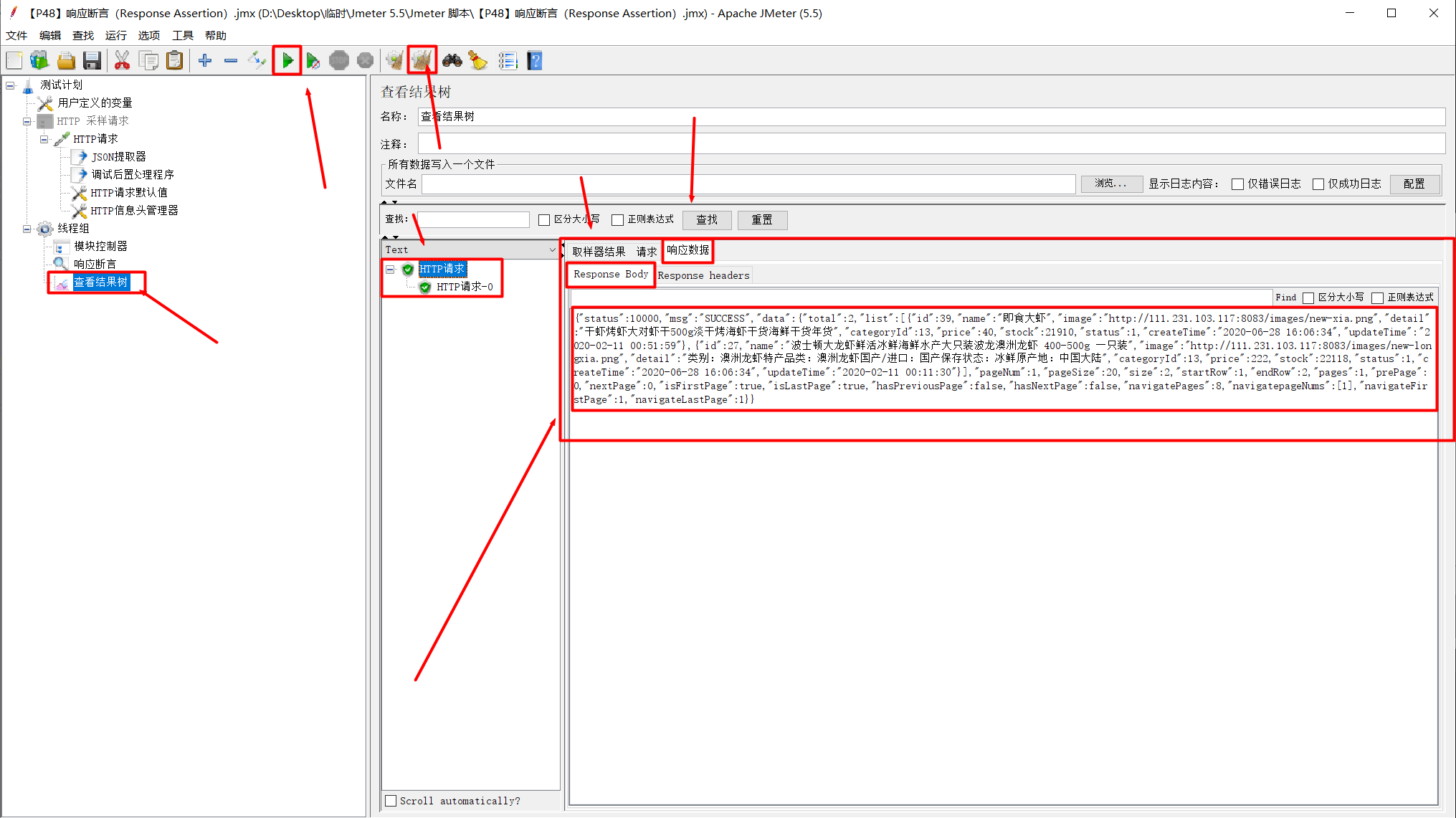The height and width of the screenshot is (818, 1456).
Task: Click the 重置 reset button
Action: 761,220
